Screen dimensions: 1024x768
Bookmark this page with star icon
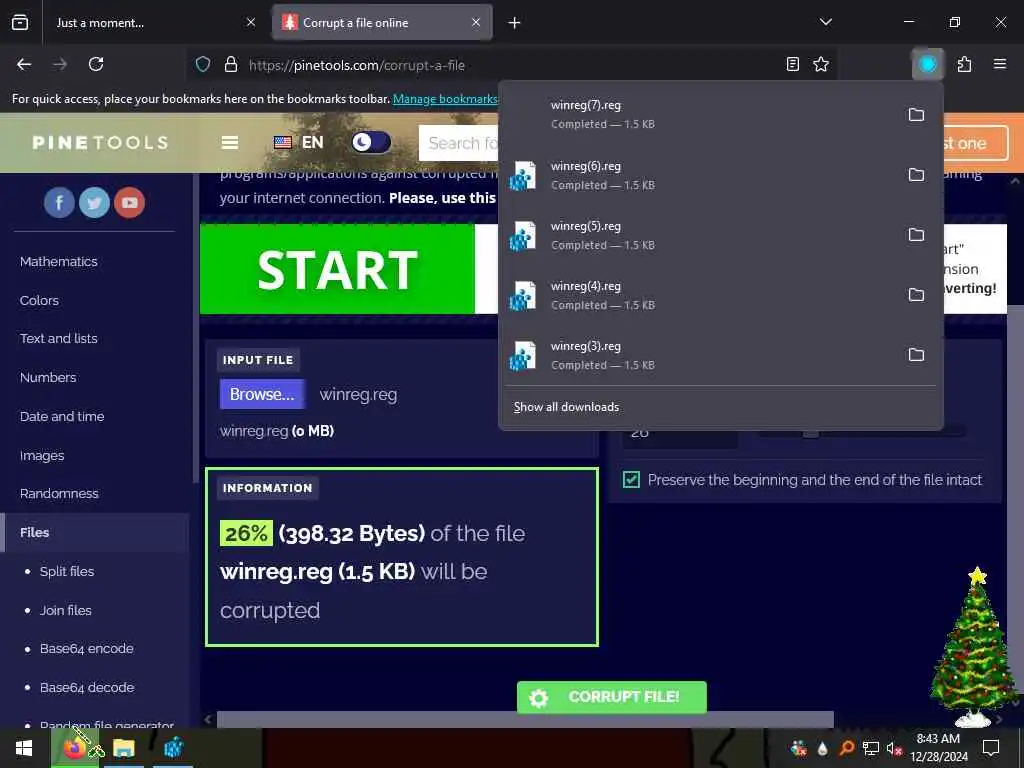pyautogui.click(x=821, y=64)
